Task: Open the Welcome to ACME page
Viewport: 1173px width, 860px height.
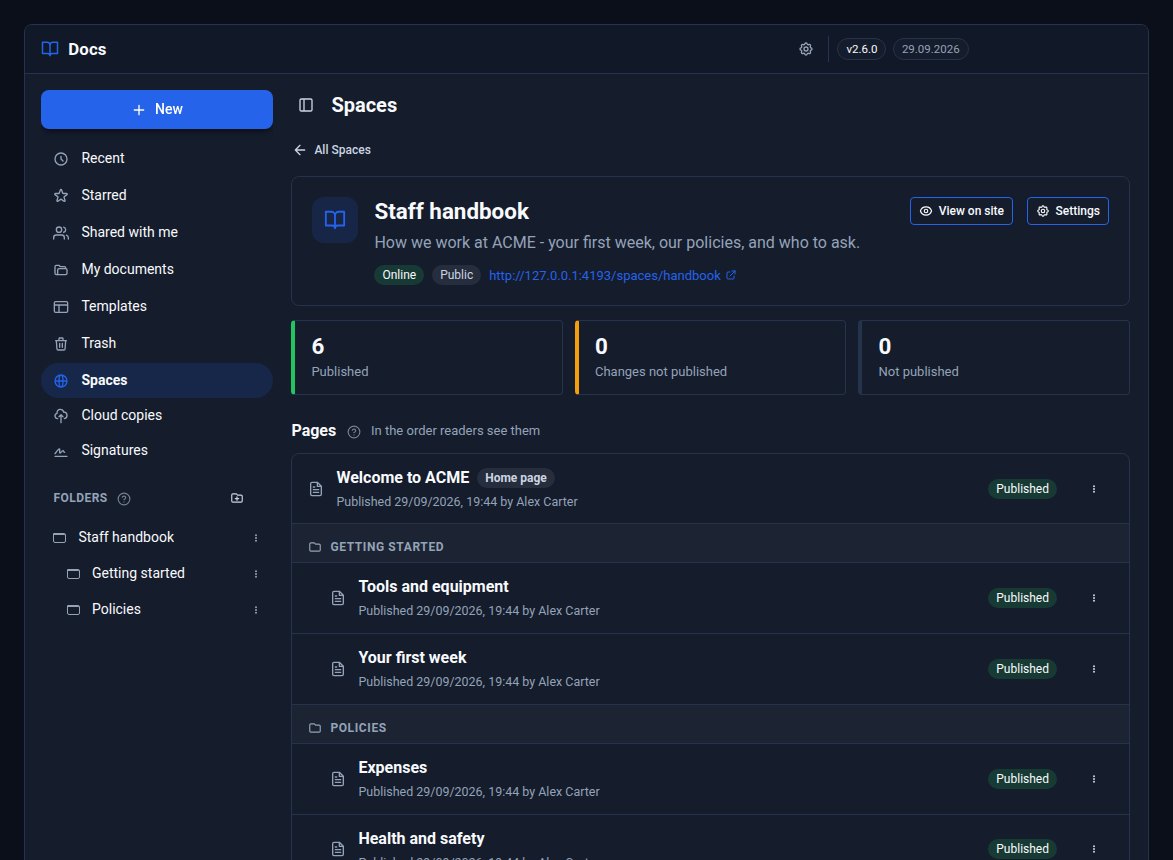Action: pyautogui.click(x=403, y=477)
